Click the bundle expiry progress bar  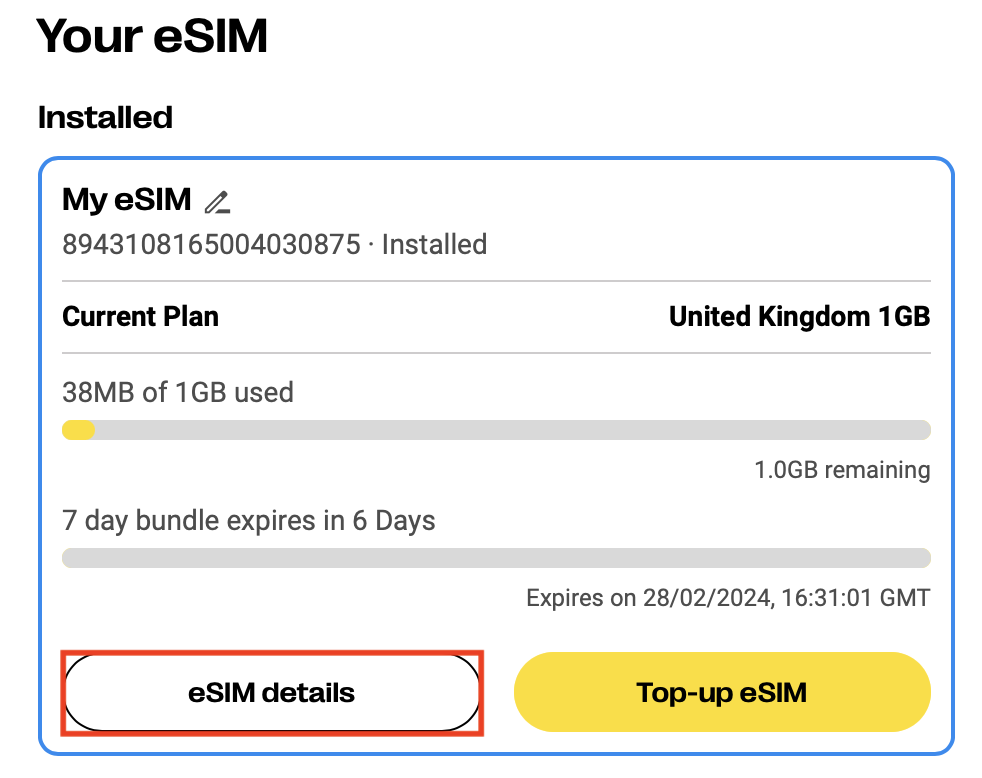point(496,557)
